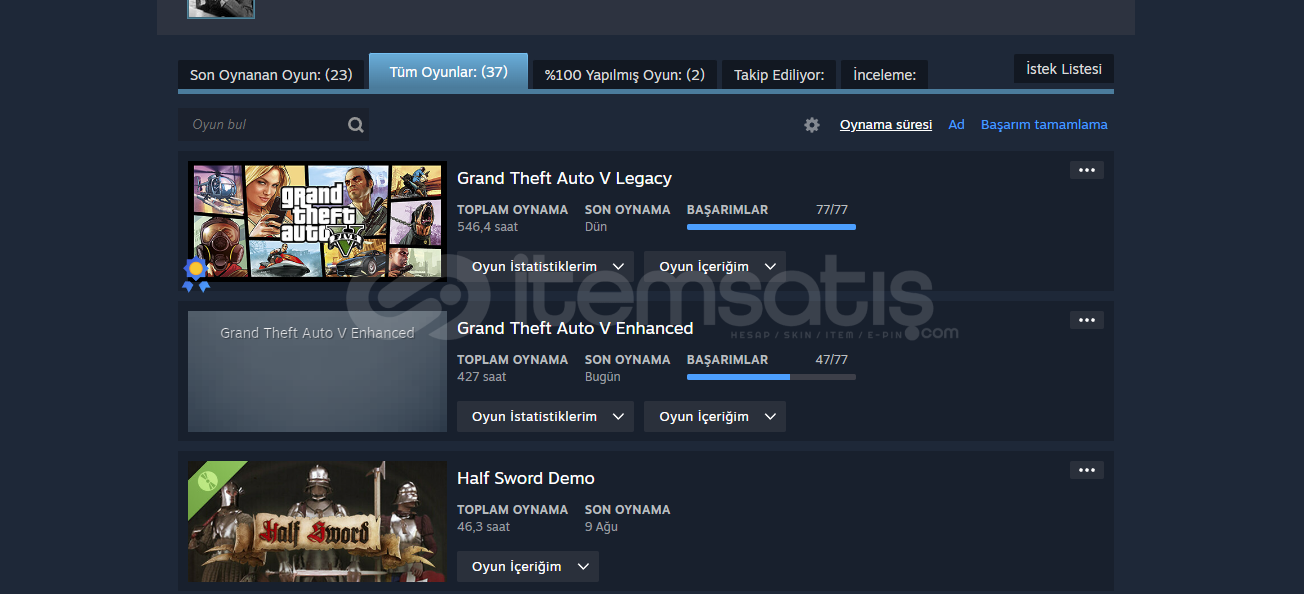
Task: Click the 546,4 saat playtime value
Action: [x=487, y=227]
